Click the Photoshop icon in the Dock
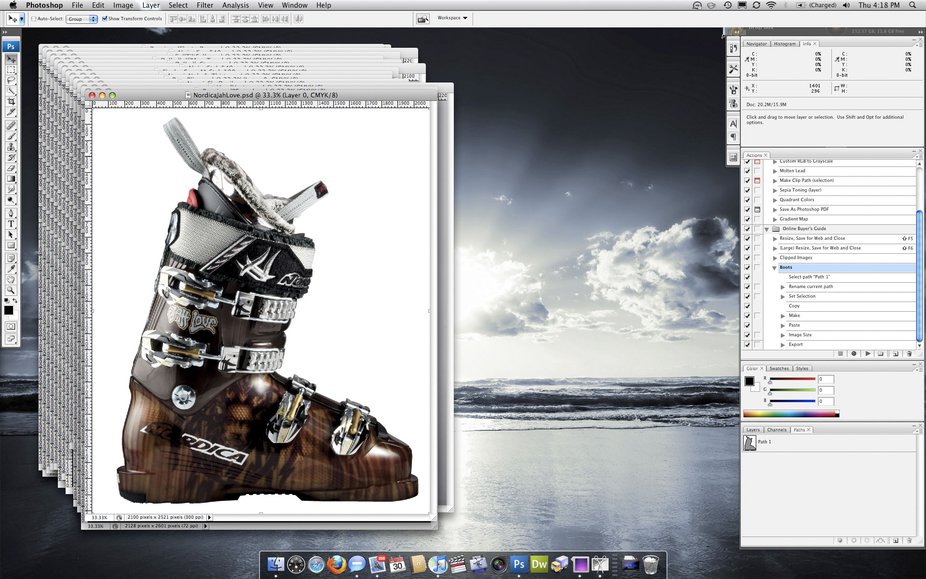Image resolution: width=926 pixels, height=579 pixels. click(519, 564)
